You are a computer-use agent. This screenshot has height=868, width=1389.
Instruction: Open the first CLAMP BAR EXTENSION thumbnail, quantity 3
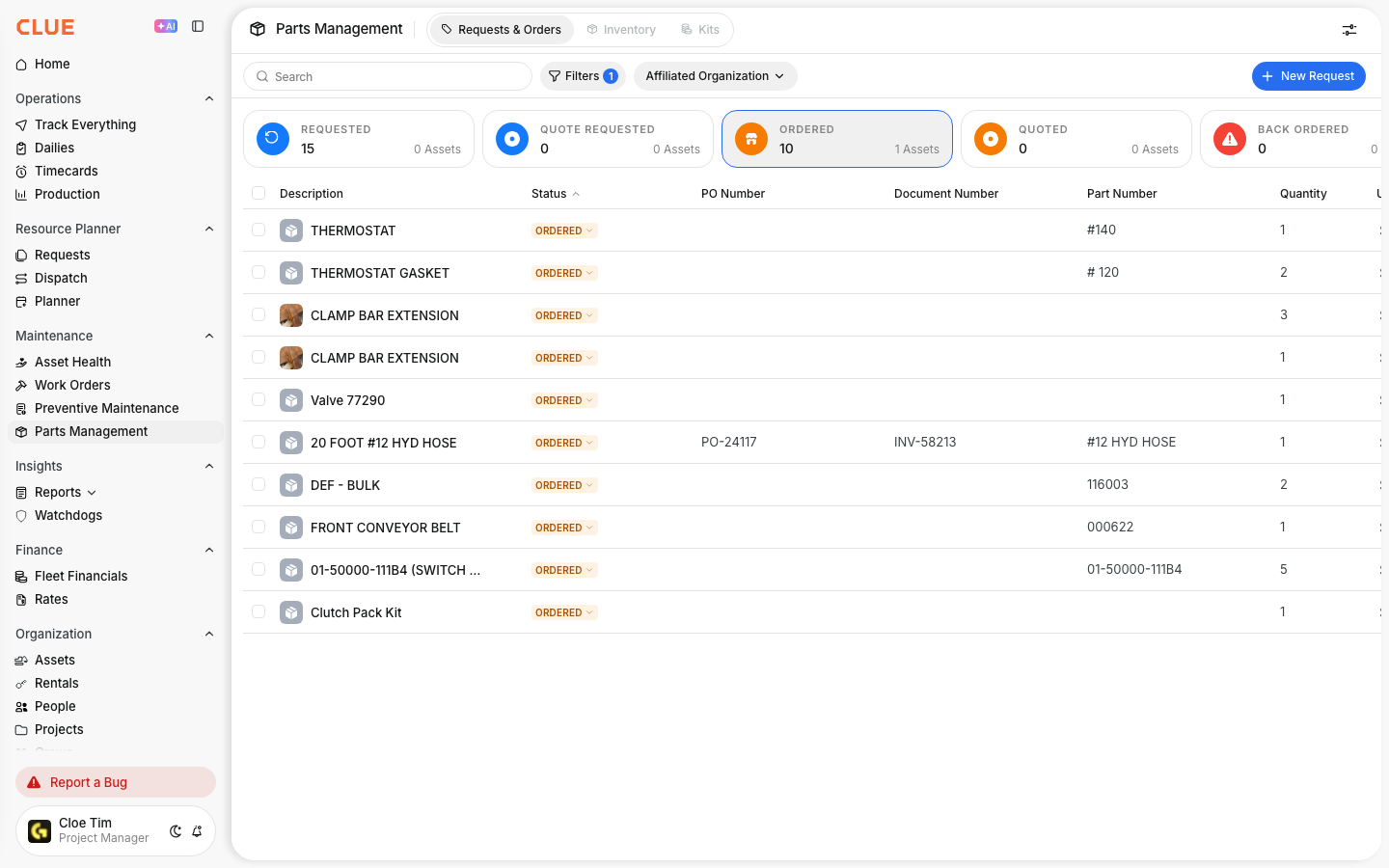tap(291, 315)
